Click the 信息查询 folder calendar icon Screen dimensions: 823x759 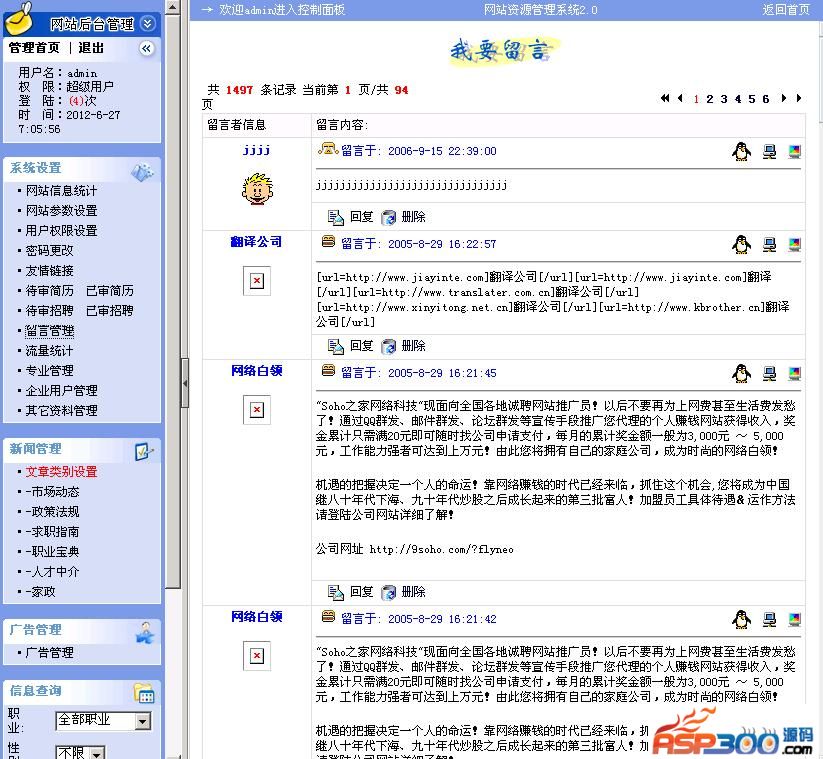pyautogui.click(x=144, y=692)
